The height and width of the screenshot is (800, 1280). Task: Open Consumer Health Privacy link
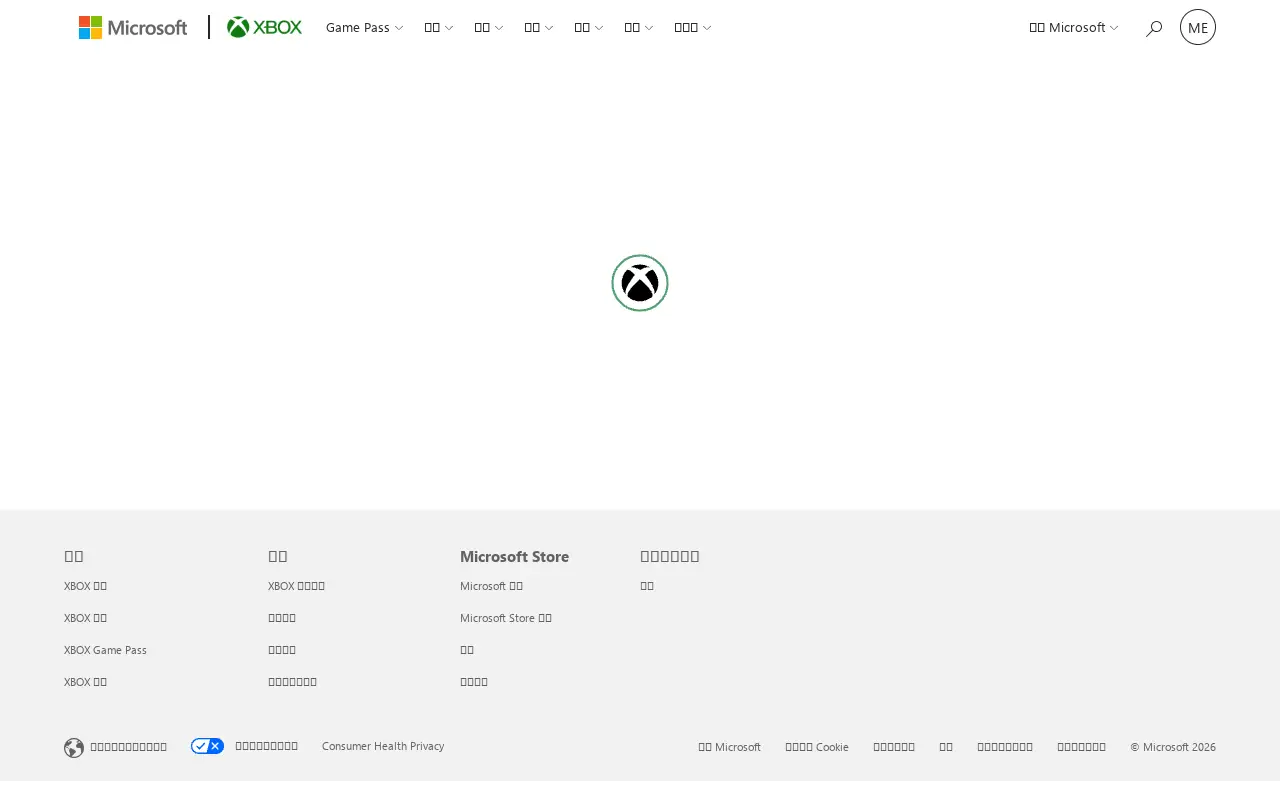383,746
